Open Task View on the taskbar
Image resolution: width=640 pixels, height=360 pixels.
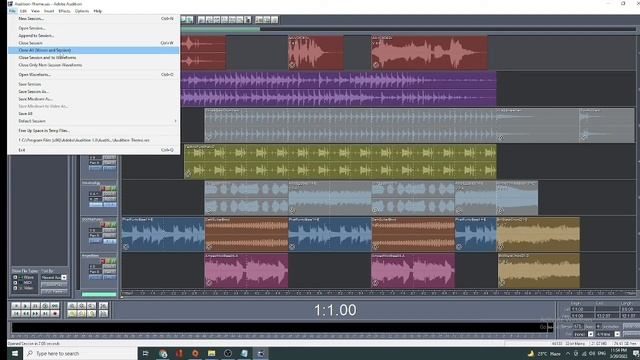[145, 353]
